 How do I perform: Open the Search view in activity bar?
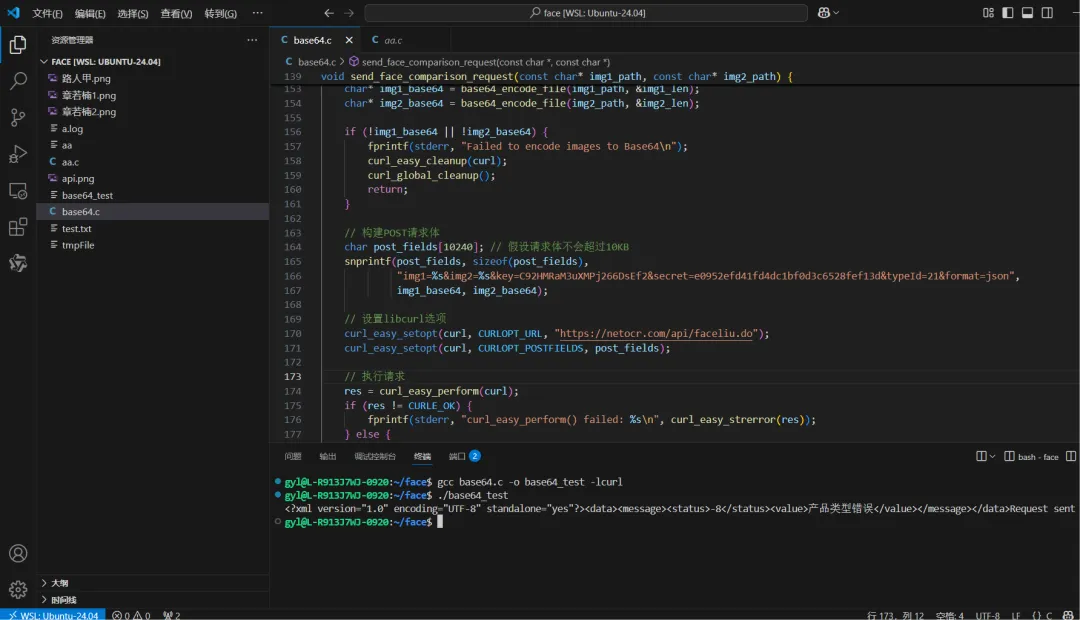coord(18,81)
